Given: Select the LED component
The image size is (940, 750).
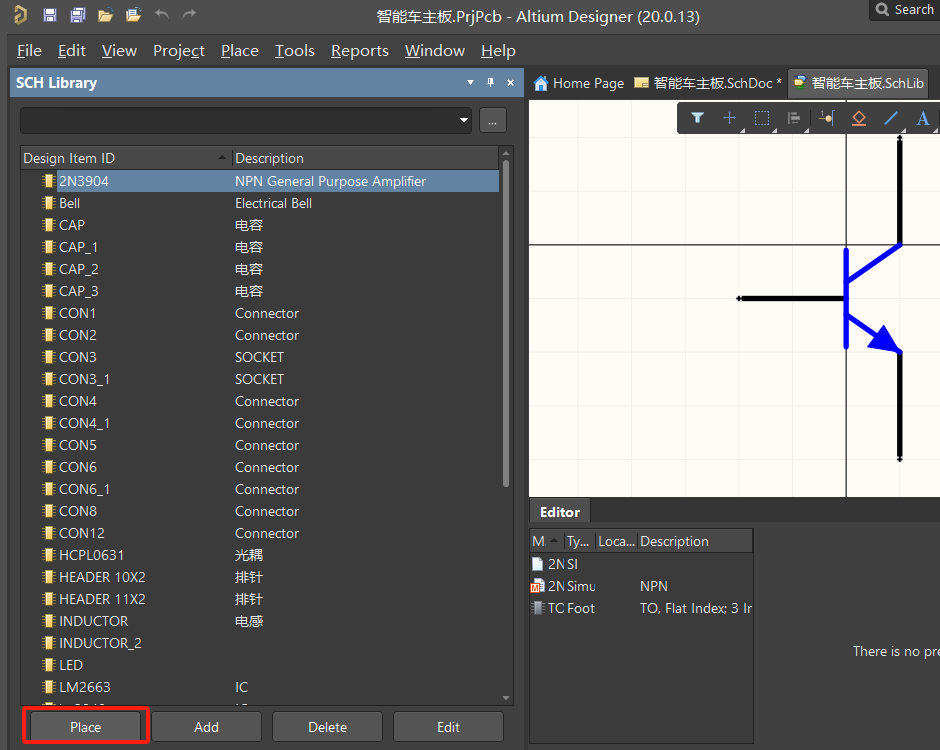Looking at the screenshot, I should click(260, 665).
